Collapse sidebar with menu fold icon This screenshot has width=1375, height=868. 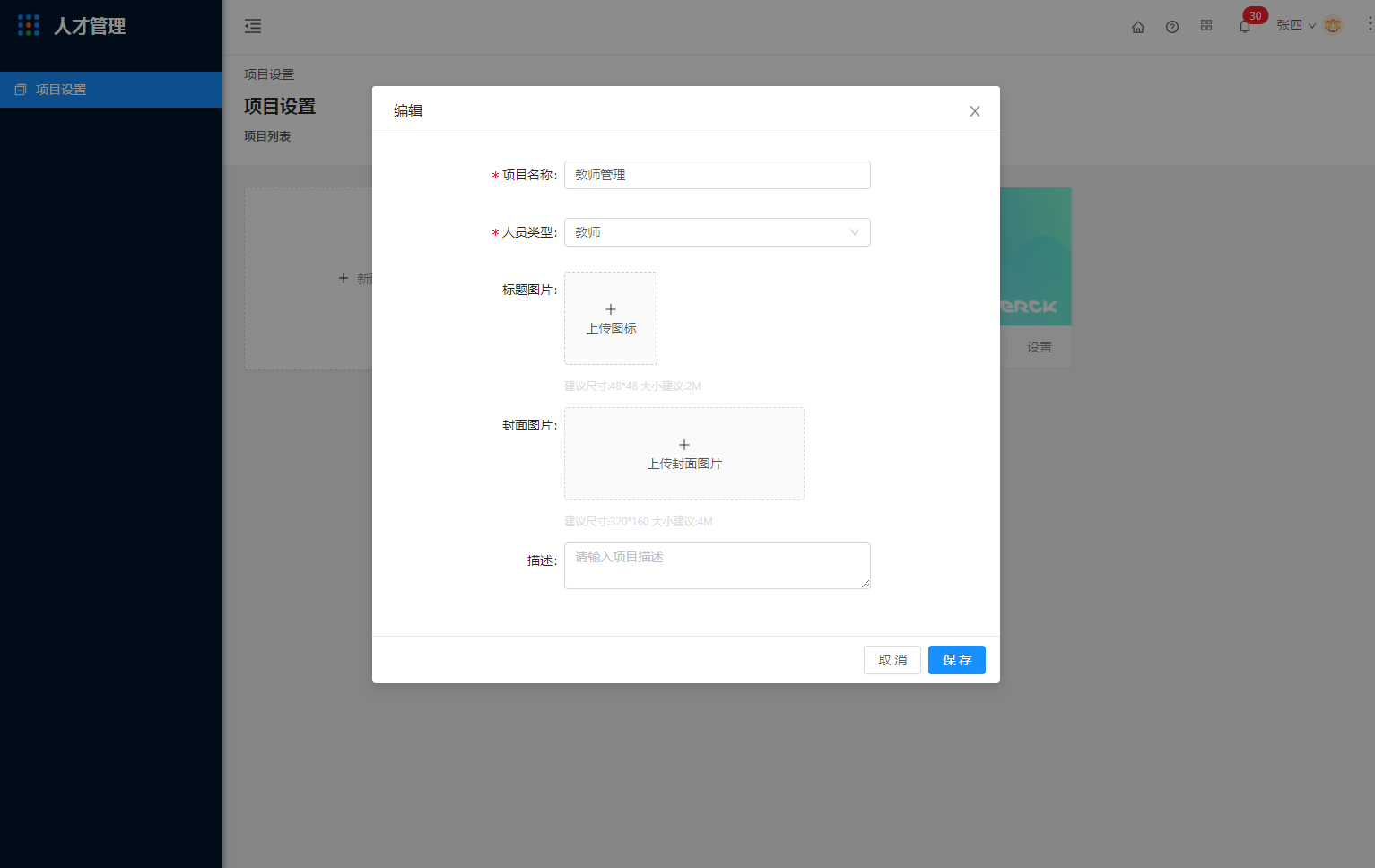point(253,26)
